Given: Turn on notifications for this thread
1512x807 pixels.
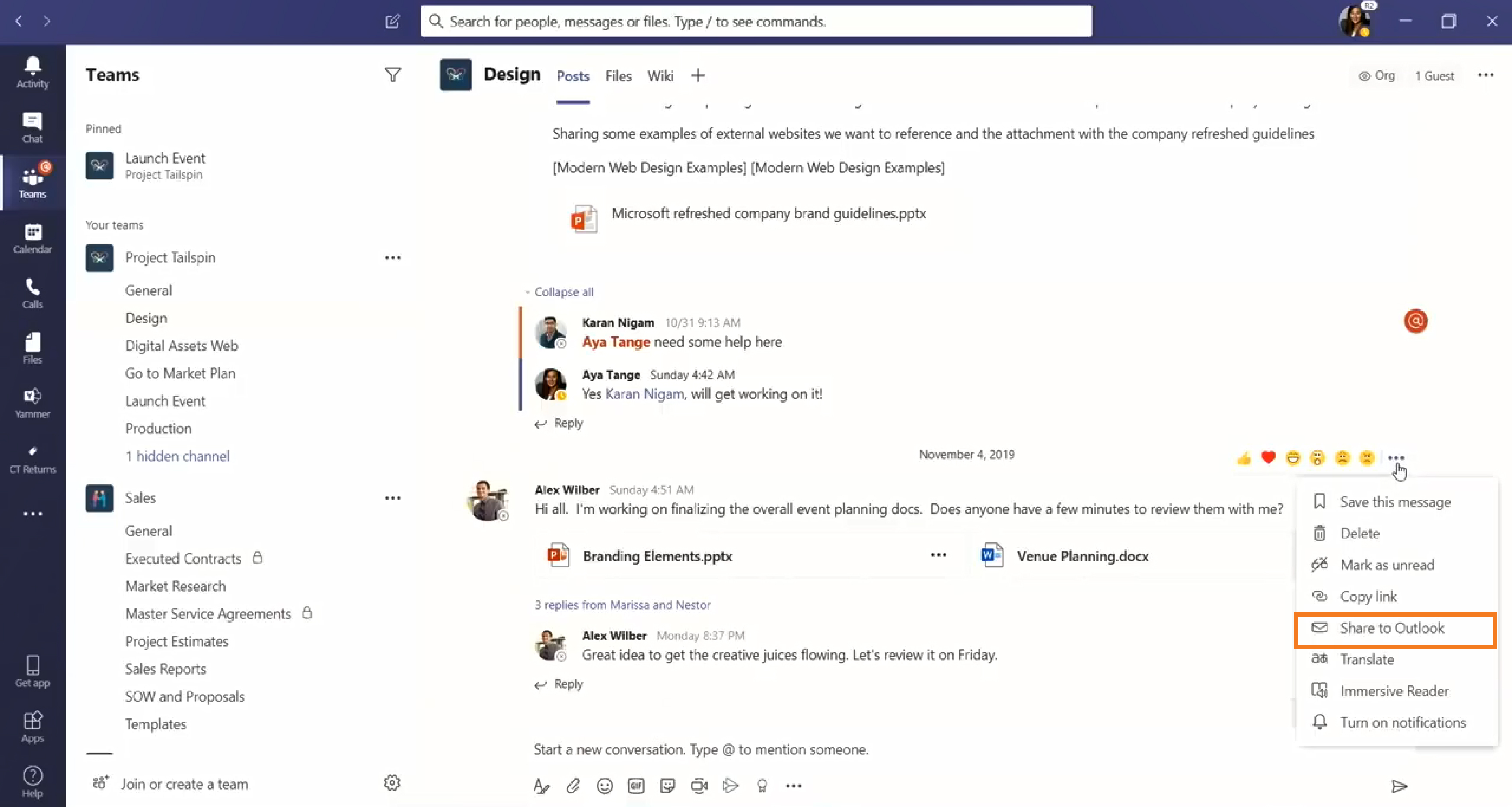Looking at the screenshot, I should click(1395, 723).
